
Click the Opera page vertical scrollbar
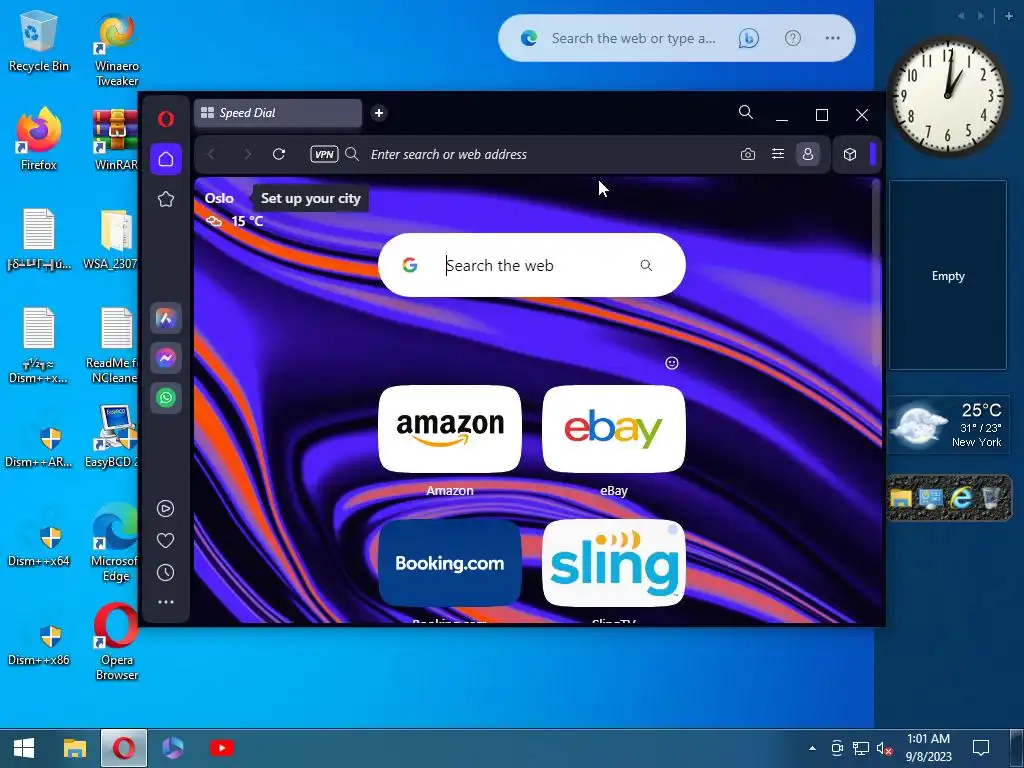[x=876, y=274]
